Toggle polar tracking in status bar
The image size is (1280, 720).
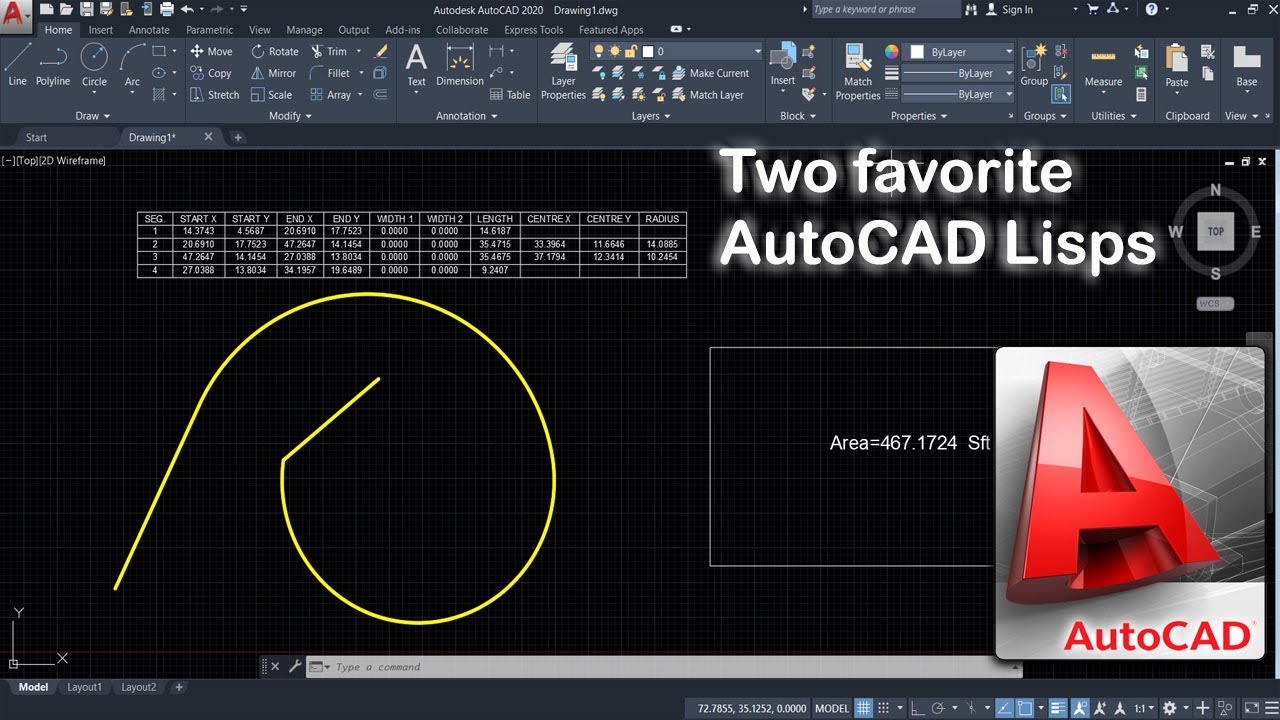[938, 708]
